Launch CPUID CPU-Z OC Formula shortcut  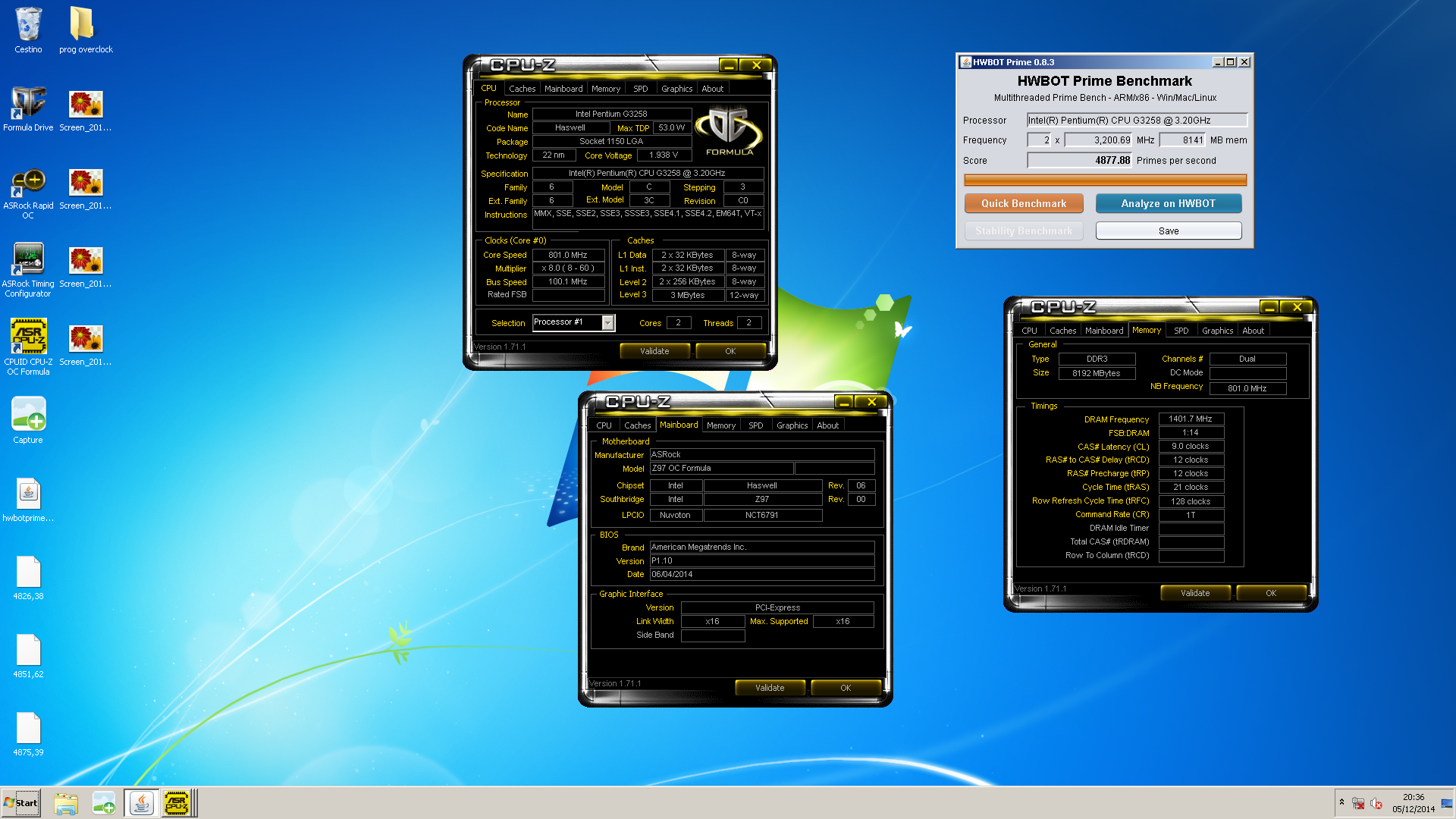point(28,347)
